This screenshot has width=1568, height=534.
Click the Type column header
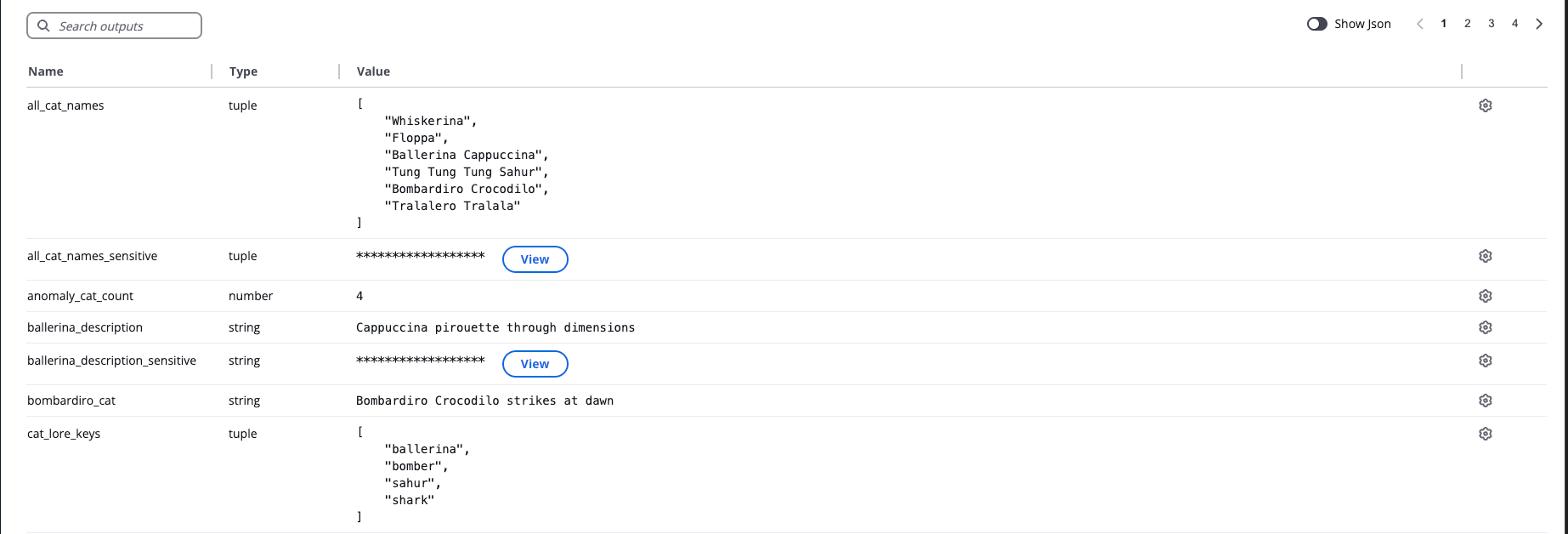[243, 71]
